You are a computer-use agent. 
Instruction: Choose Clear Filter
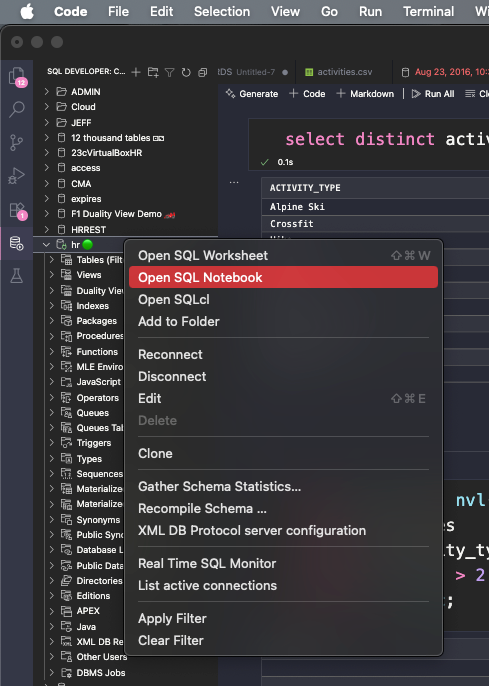[283, 640]
